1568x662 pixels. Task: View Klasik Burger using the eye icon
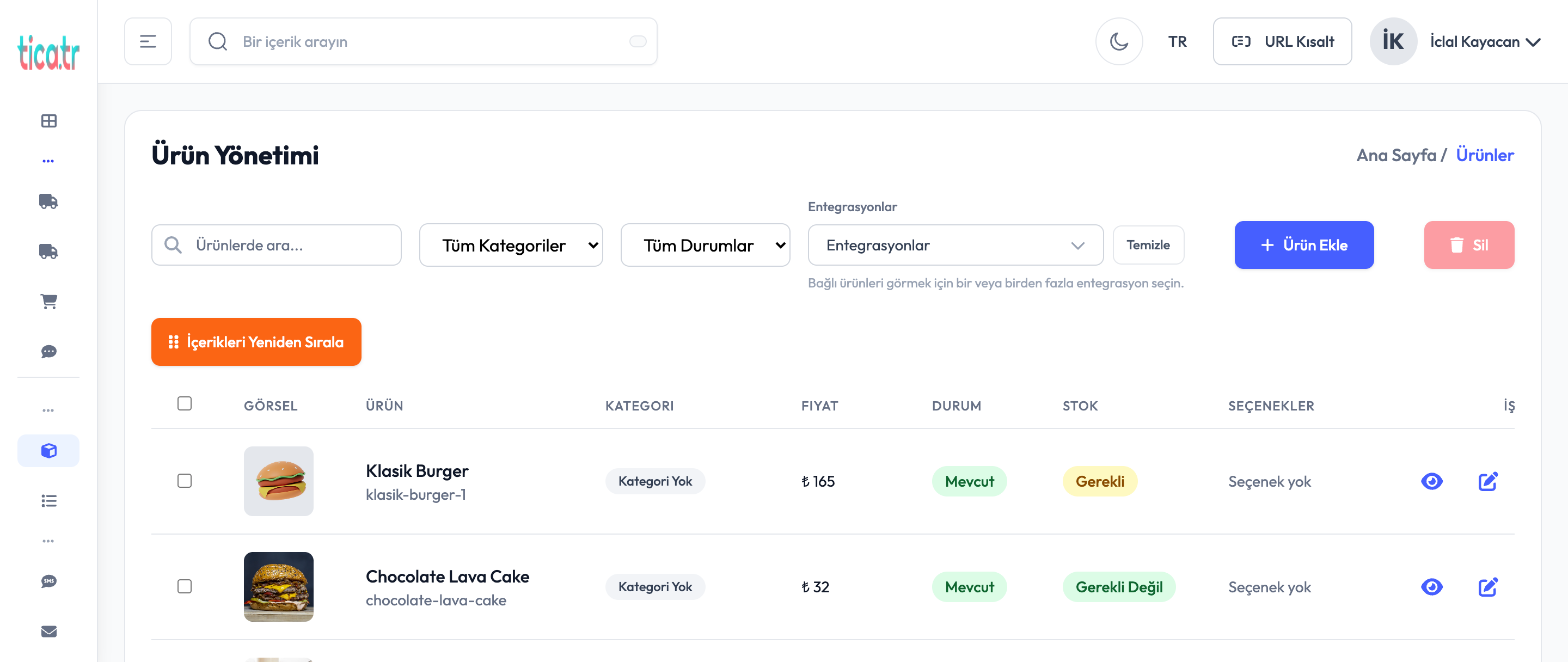click(x=1431, y=481)
